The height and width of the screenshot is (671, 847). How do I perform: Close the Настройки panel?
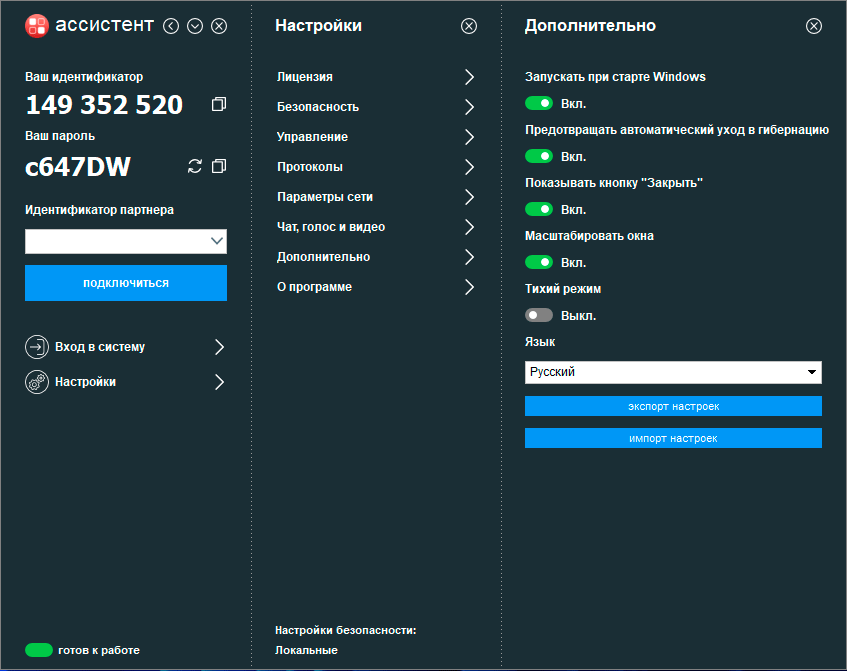469,26
